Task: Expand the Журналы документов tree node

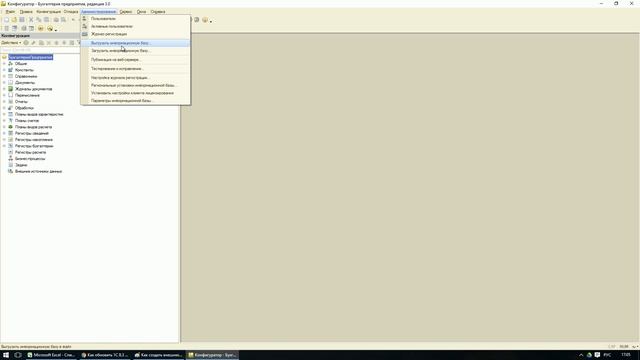Action: click(x=4, y=89)
